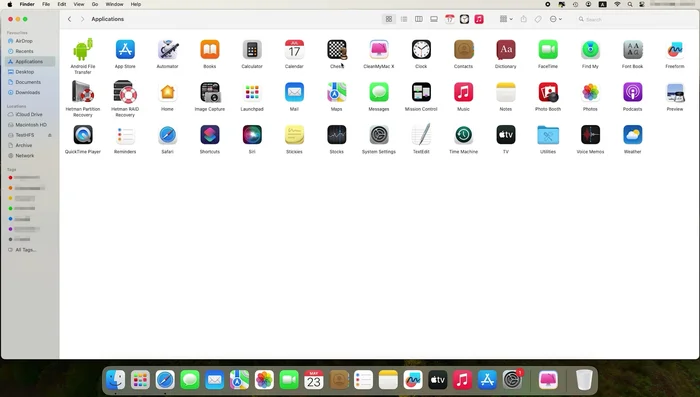Switch to list view in toolbar
The width and height of the screenshot is (700, 397).
(404, 19)
